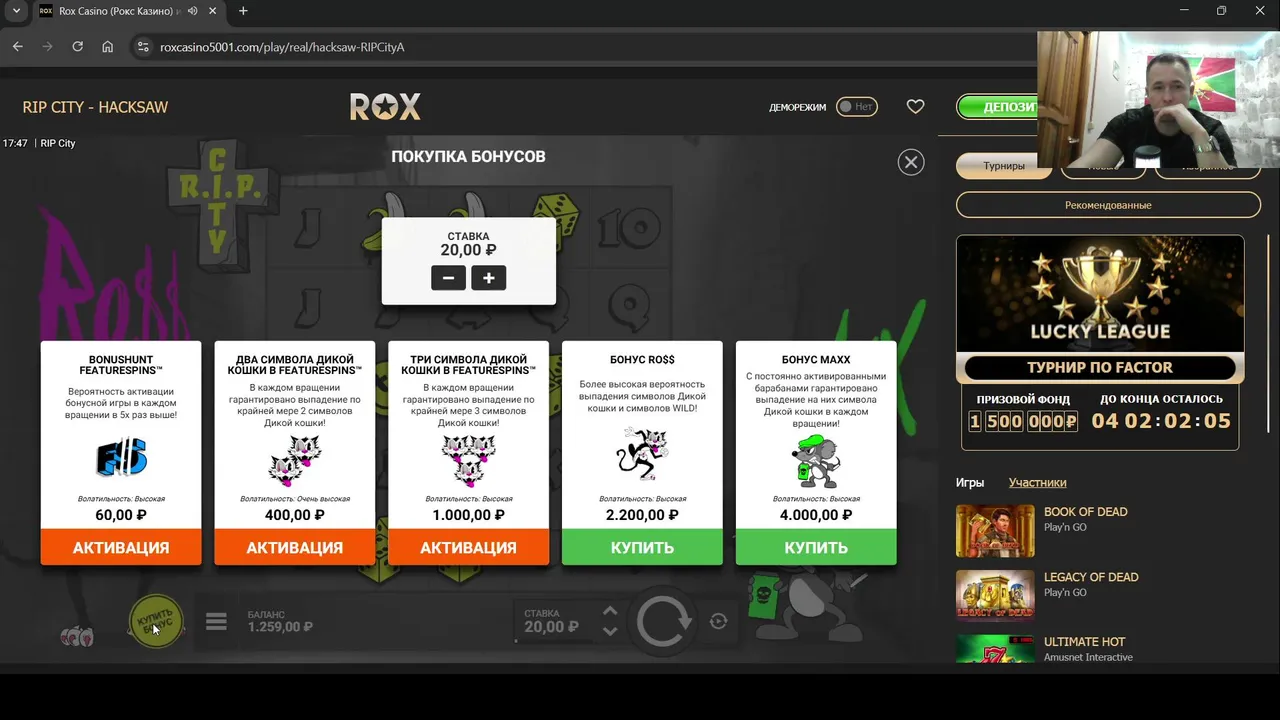Buy the MAXX bonus for 4.000,00 ₽

pos(816,547)
